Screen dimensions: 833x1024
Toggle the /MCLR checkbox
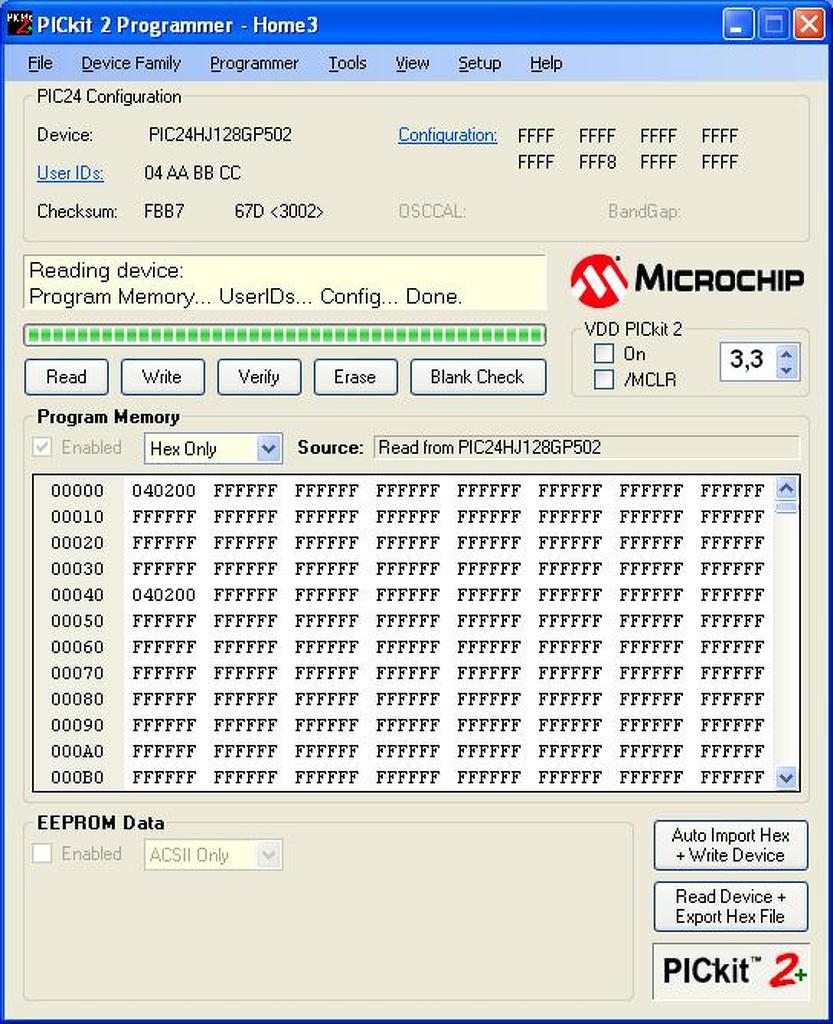coord(604,379)
